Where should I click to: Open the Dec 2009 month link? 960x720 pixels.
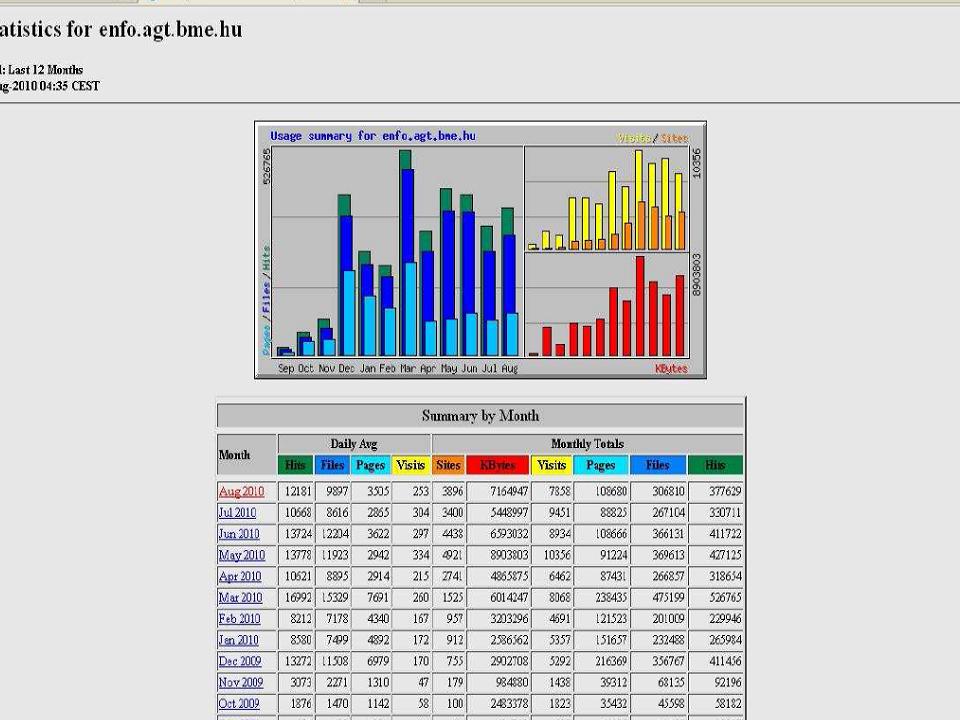point(240,661)
